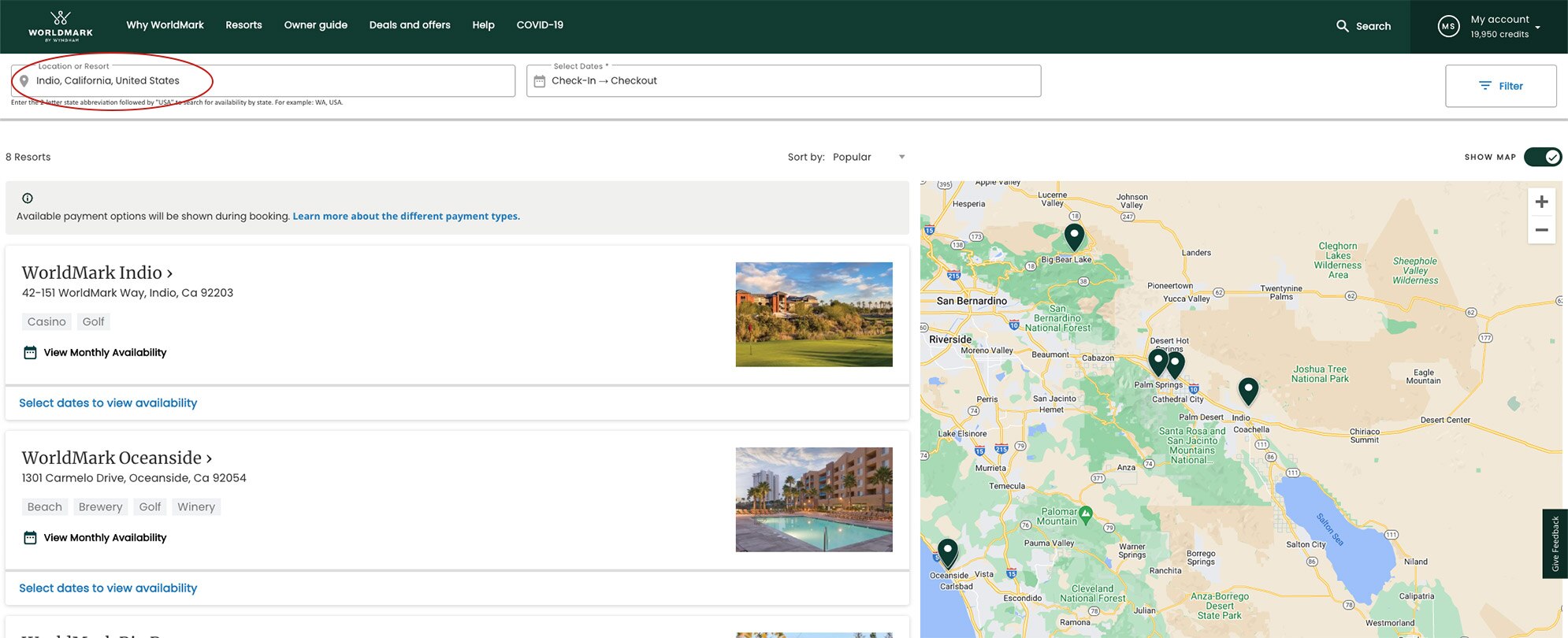Select the Indio map pin
The image size is (1568, 638).
point(1248,391)
